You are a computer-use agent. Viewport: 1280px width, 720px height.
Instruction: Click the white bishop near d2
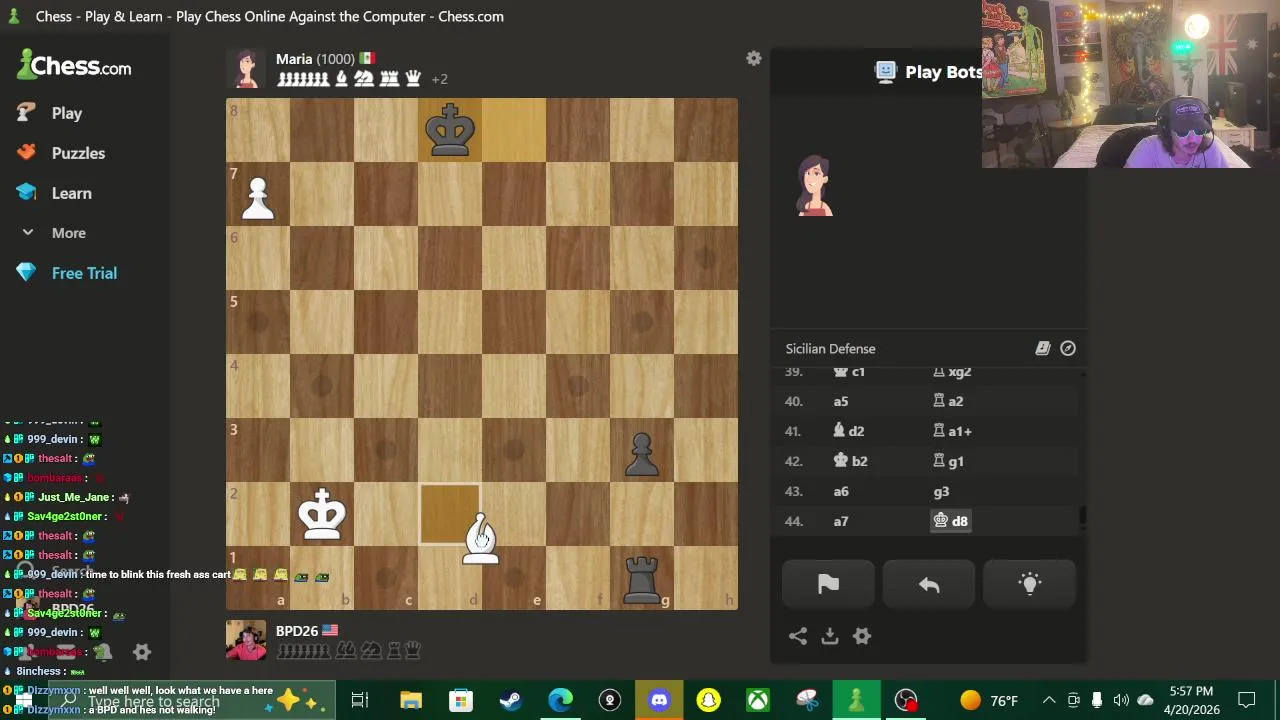480,538
